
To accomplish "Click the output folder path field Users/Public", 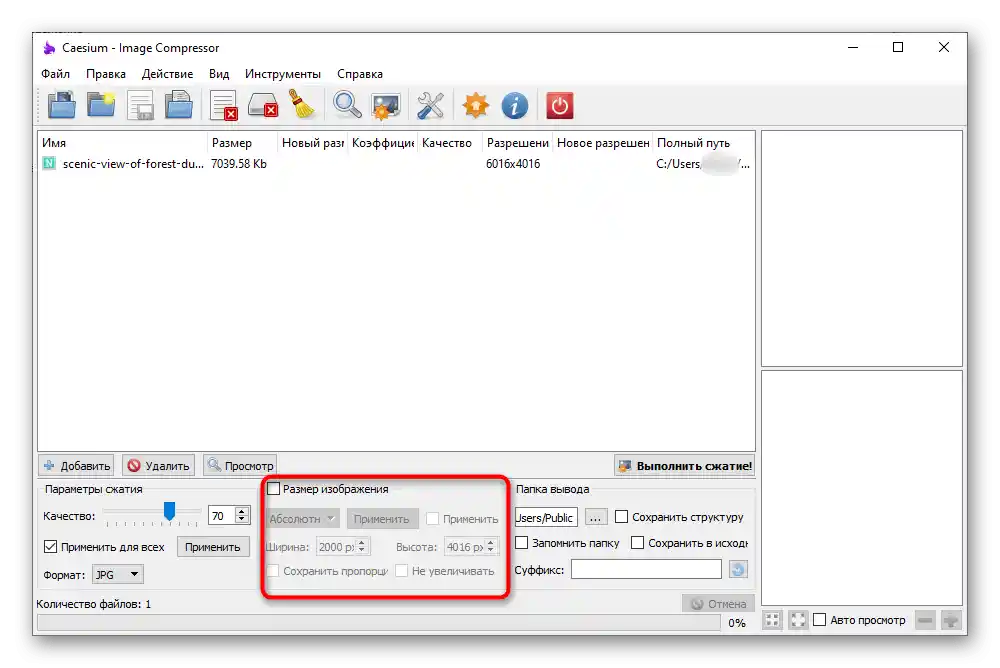I will click(x=546, y=517).
